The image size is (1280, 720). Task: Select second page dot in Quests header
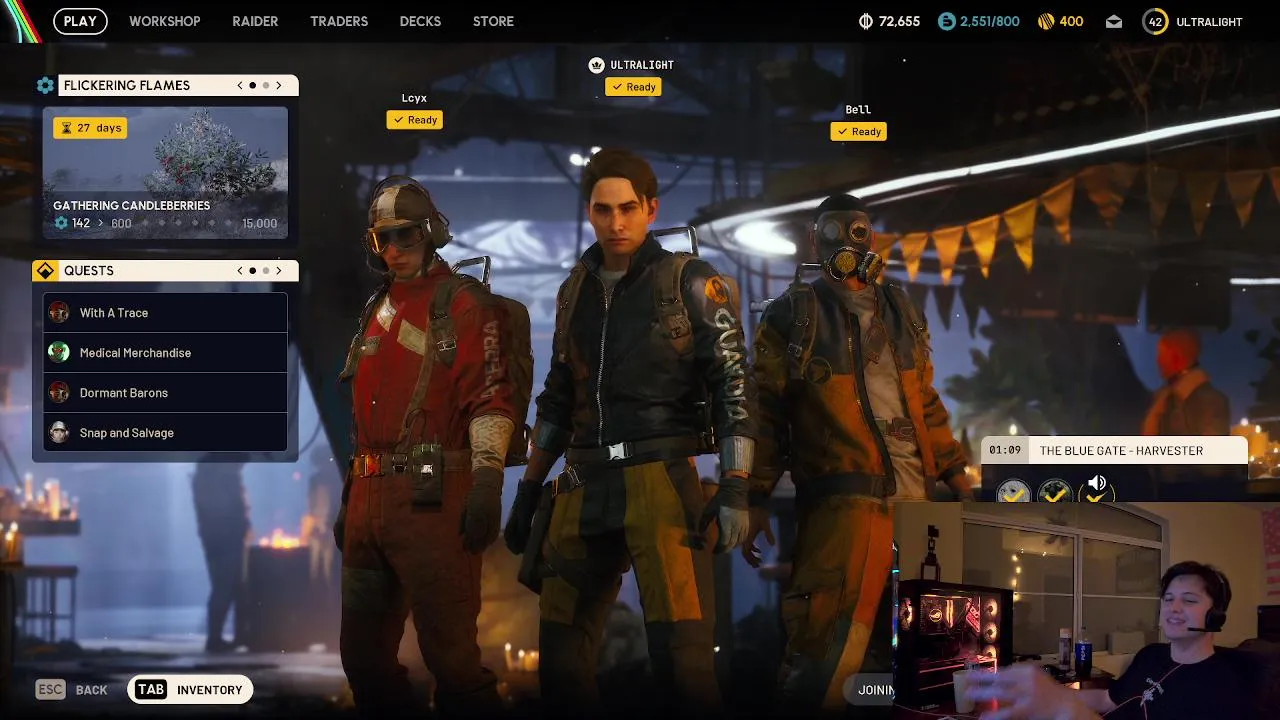click(265, 270)
